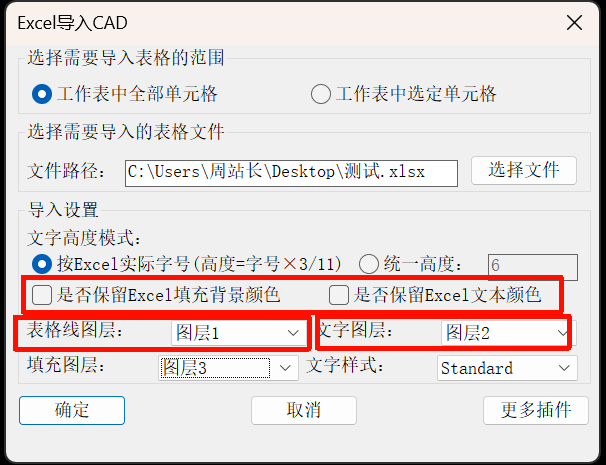Open the 表格线图层 dropdown
The height and width of the screenshot is (465, 606).
[x=239, y=333]
